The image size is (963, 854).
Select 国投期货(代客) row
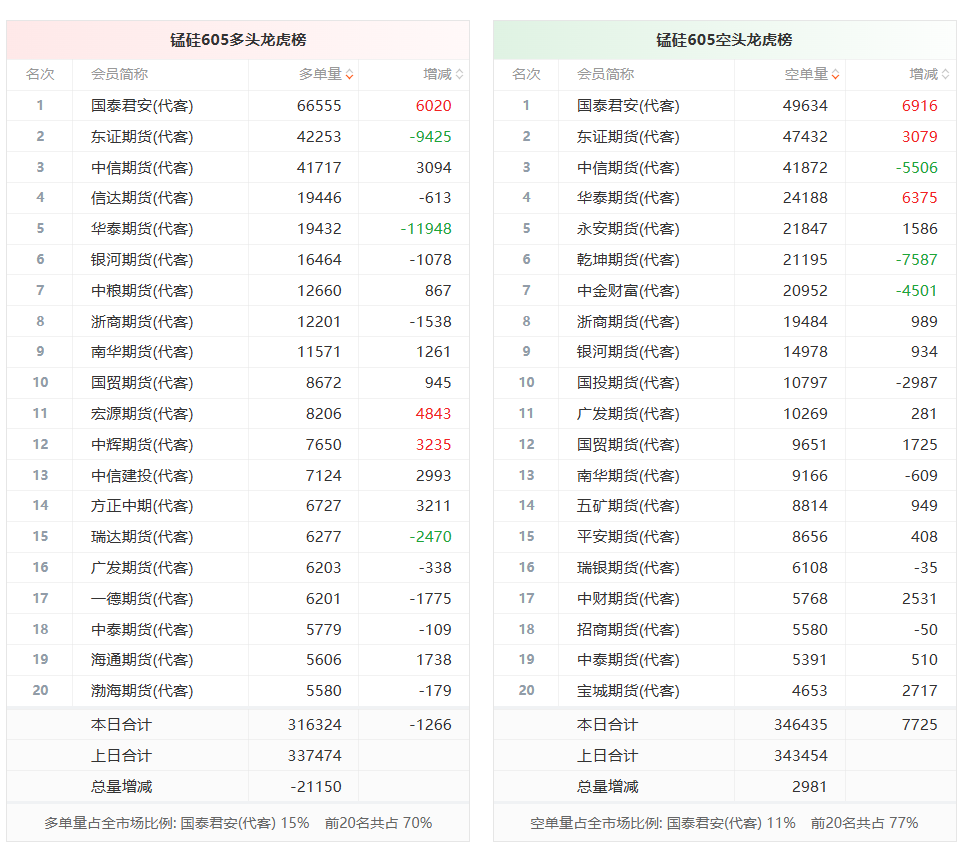click(725, 382)
